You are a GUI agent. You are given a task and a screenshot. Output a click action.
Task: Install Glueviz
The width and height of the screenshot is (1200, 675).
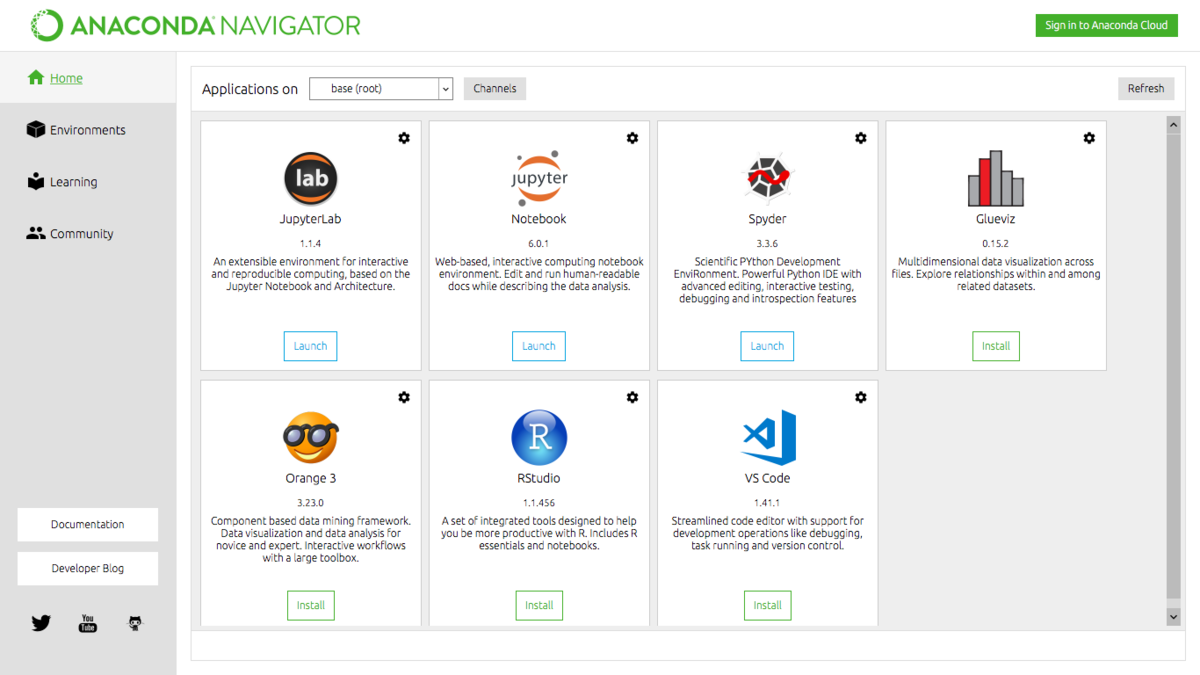coord(996,346)
